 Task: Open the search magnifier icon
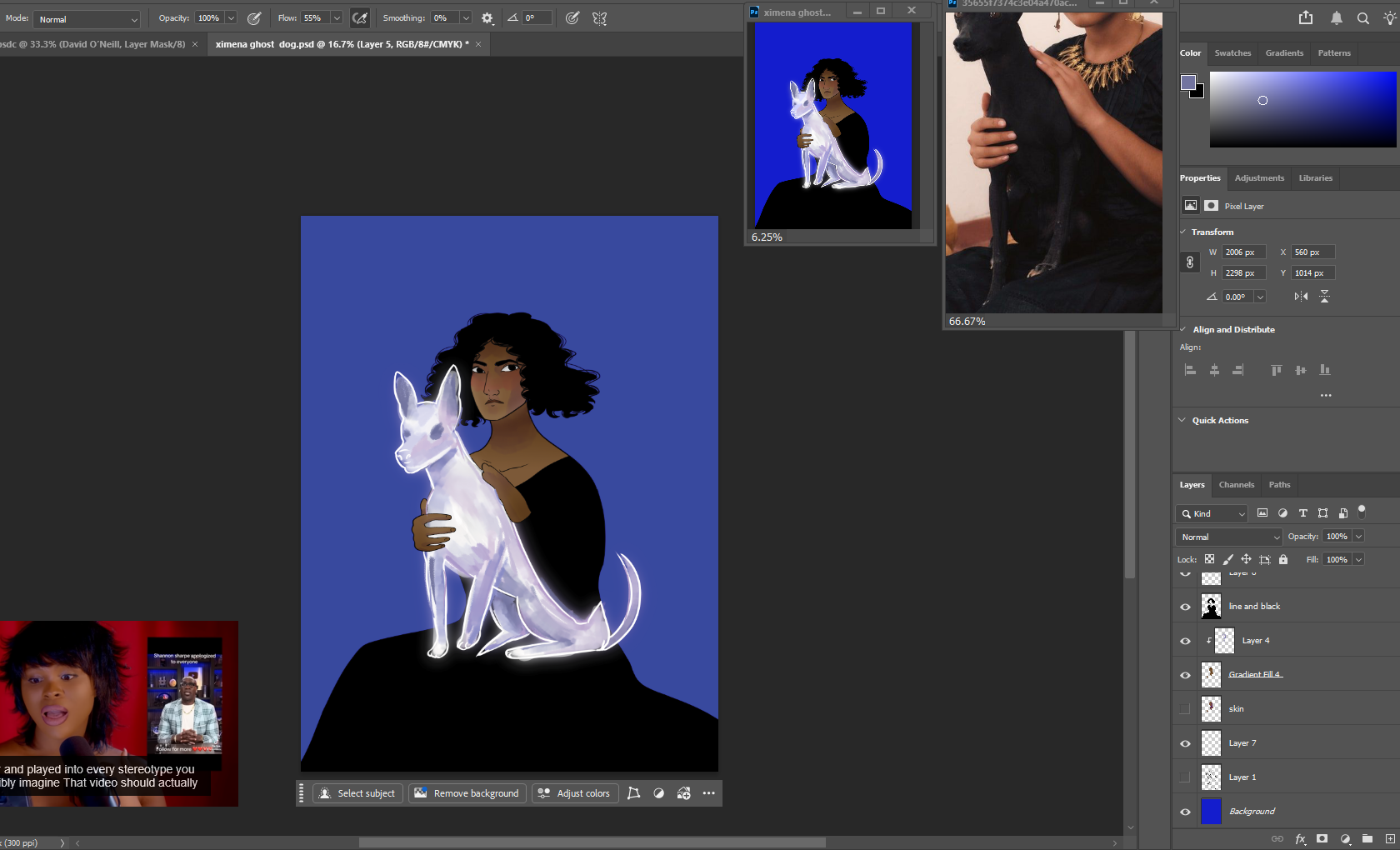click(x=1363, y=17)
